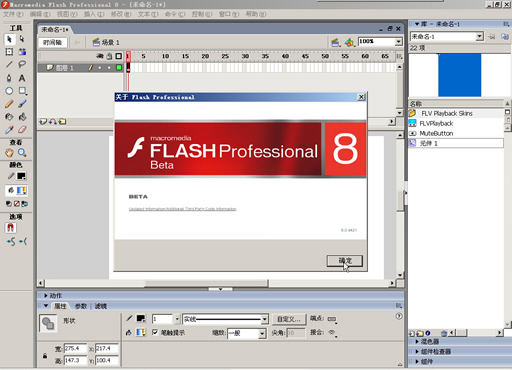Select the Pencil tool

point(9,104)
